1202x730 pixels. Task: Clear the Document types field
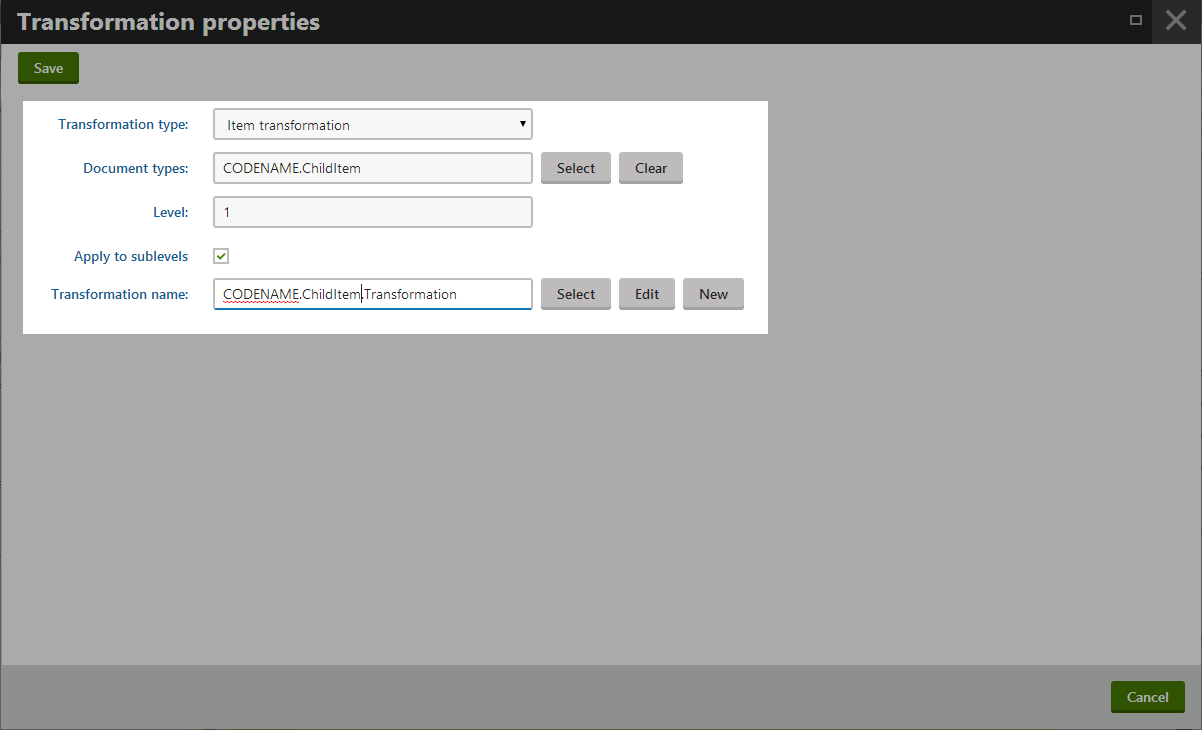[x=651, y=168]
